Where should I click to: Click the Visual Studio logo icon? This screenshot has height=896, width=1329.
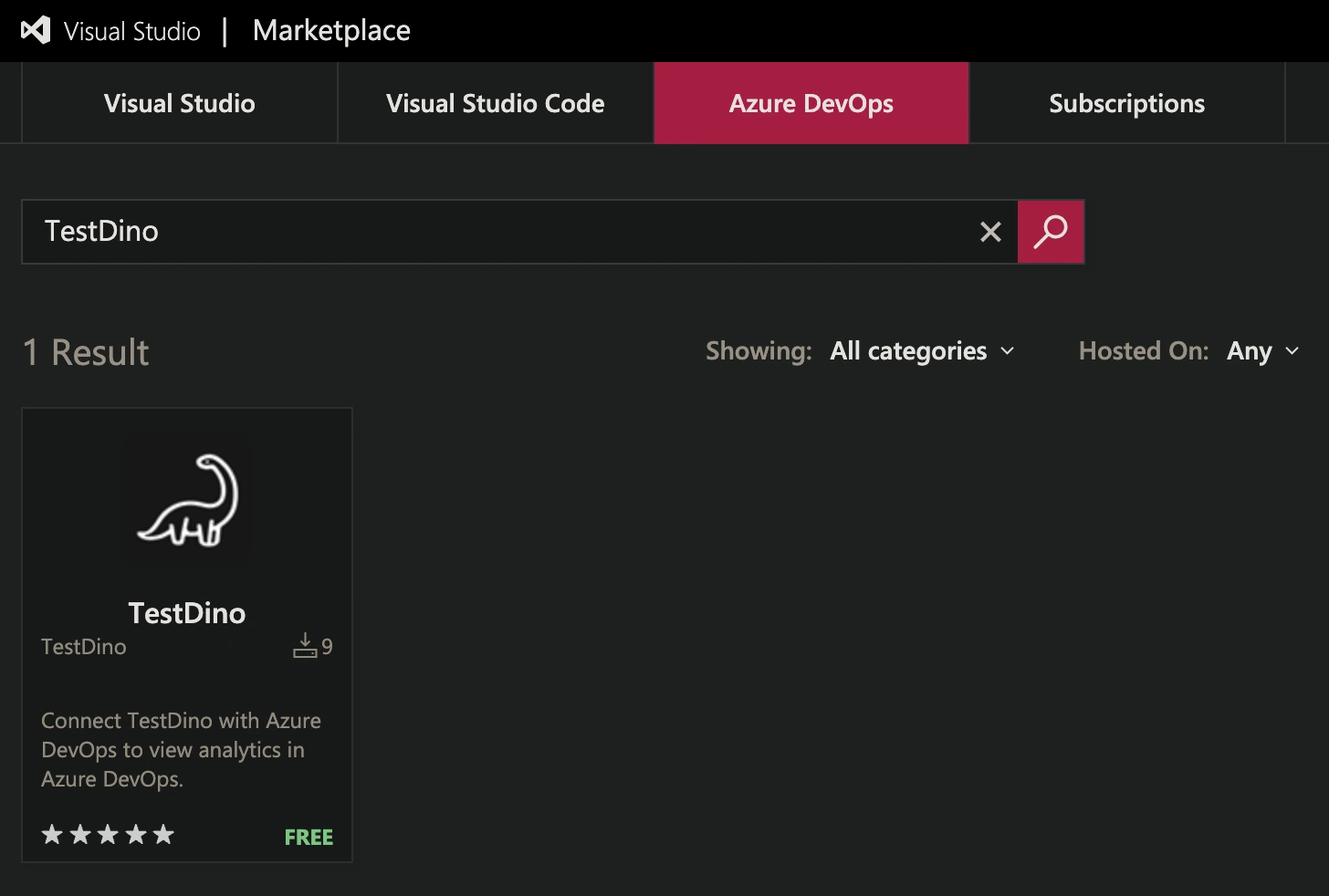tap(34, 29)
